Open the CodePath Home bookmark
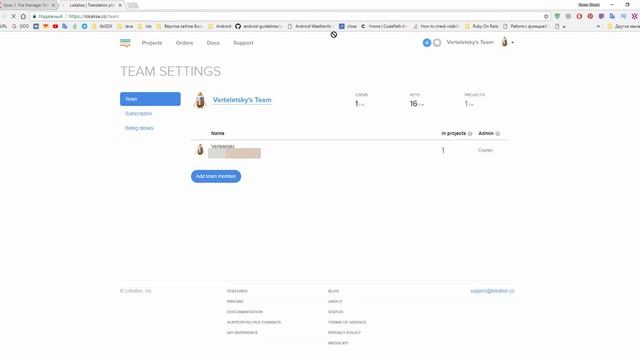This screenshot has width=640, height=360. pos(384,26)
